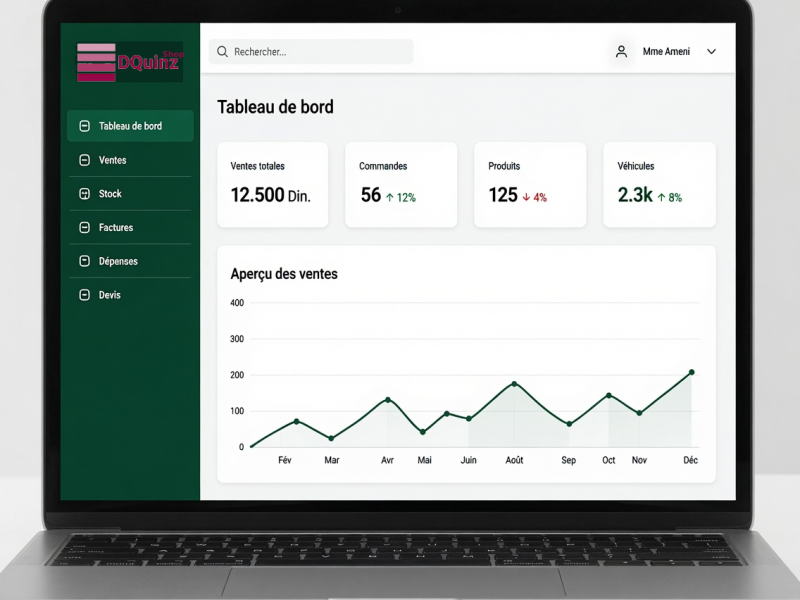
Task: Click the user profile avatar icon
Action: (621, 52)
